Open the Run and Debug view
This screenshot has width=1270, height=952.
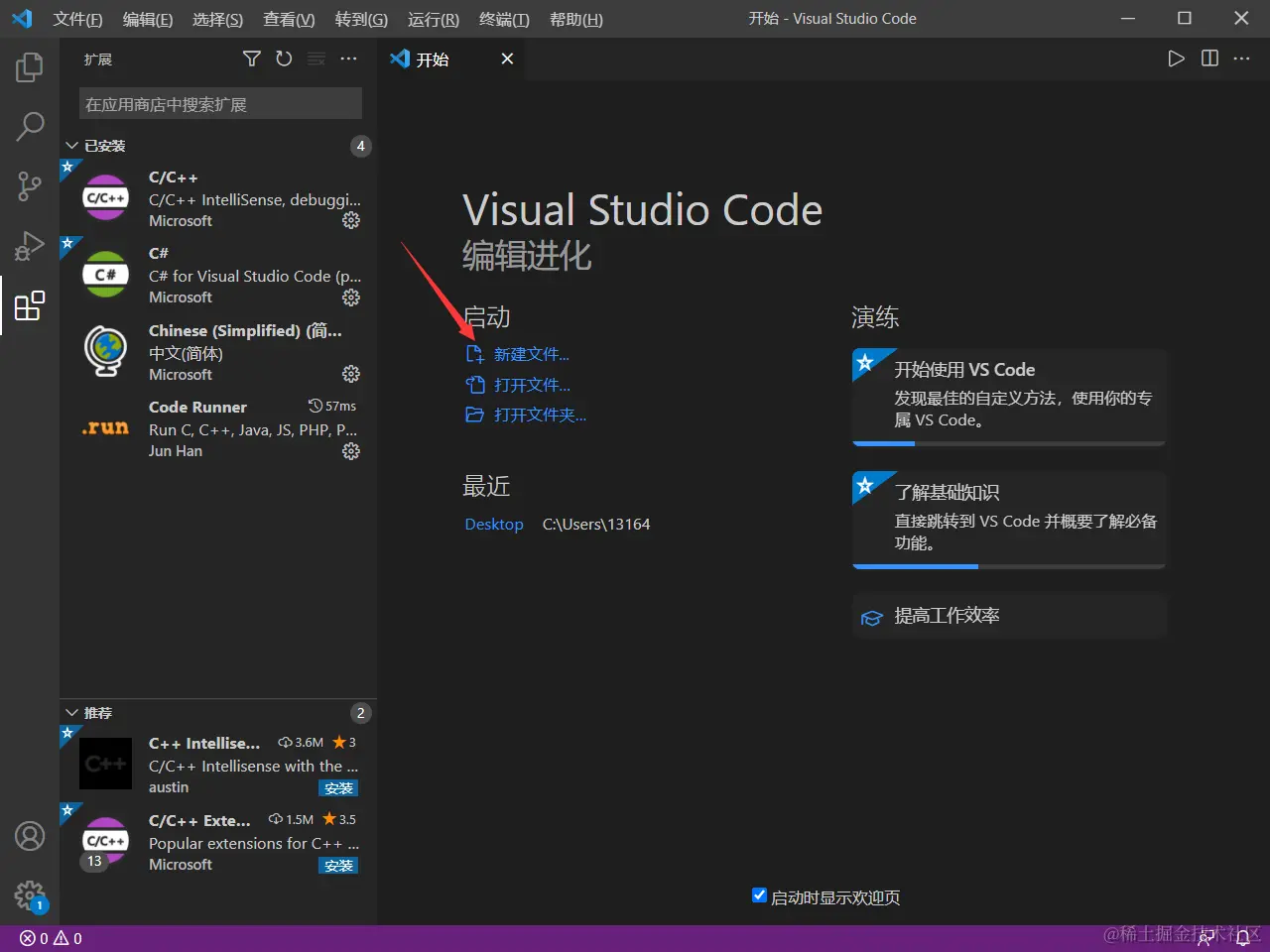[30, 245]
